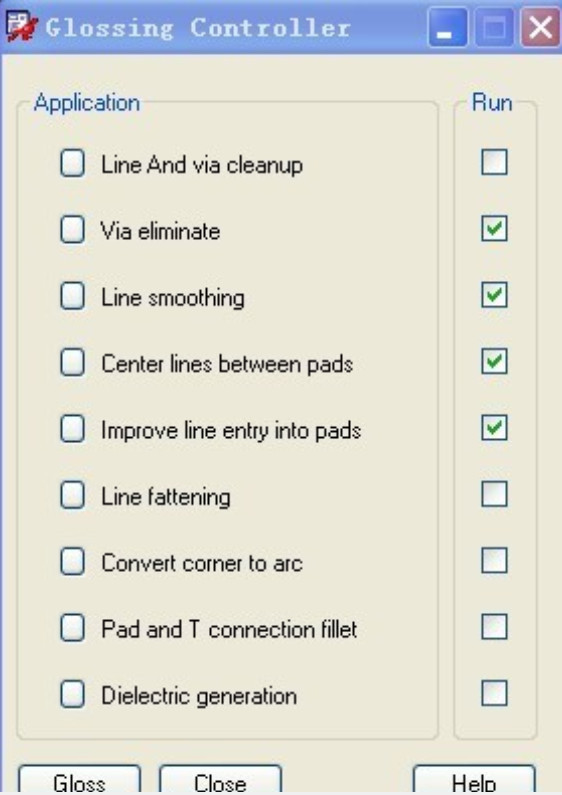Uncheck Run checkbox for Line smoothing

[494, 295]
